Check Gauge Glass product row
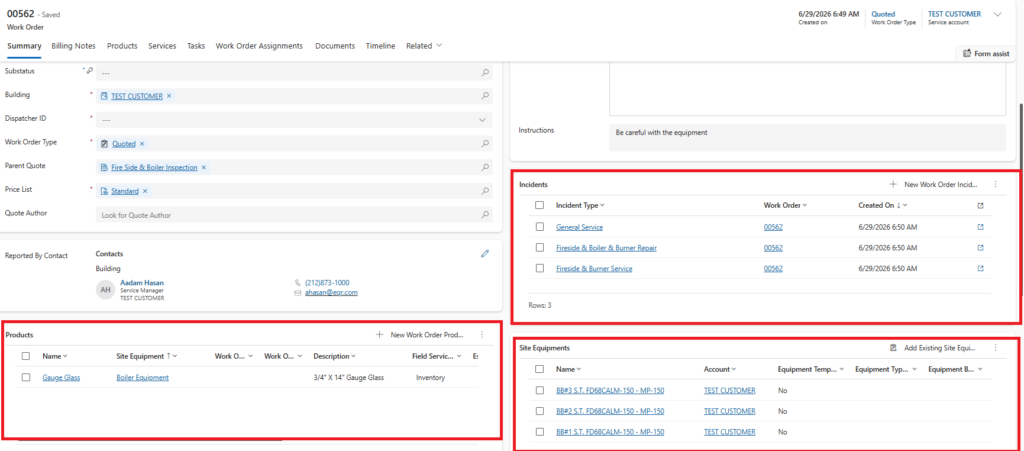This screenshot has width=1024, height=451. click(25, 377)
